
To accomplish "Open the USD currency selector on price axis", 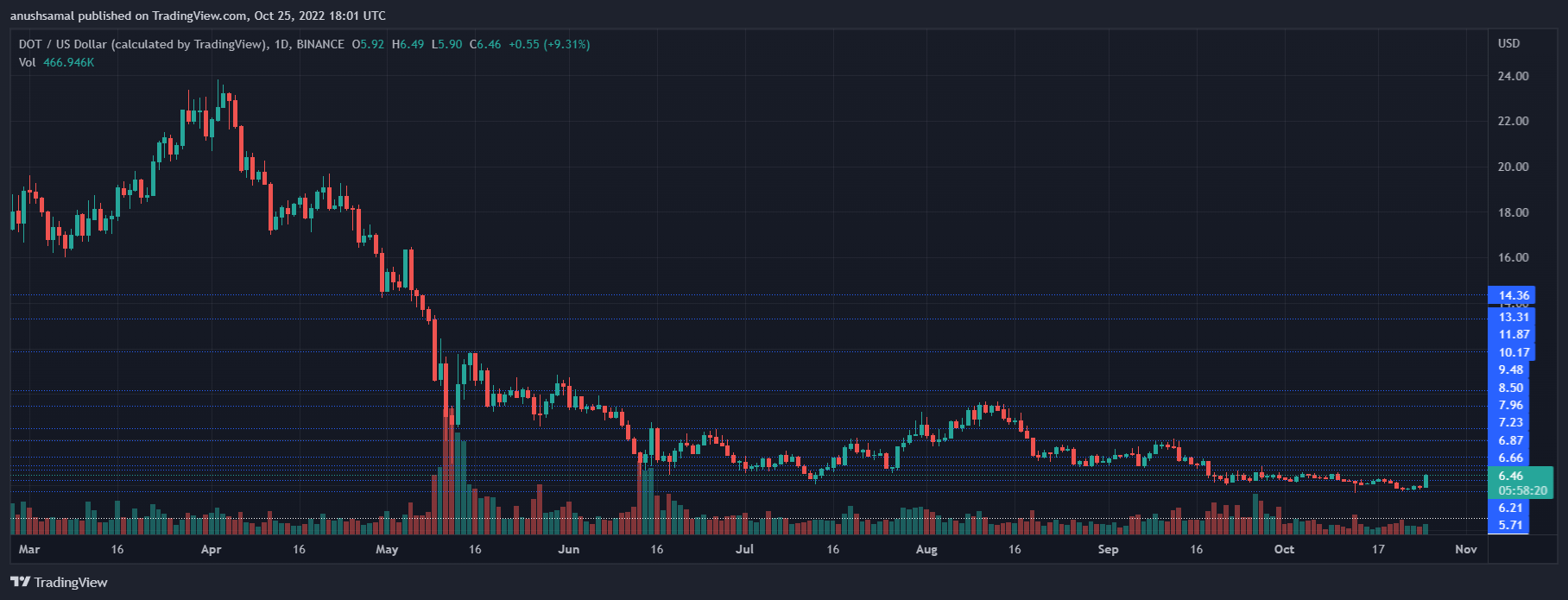I will pos(1508,43).
